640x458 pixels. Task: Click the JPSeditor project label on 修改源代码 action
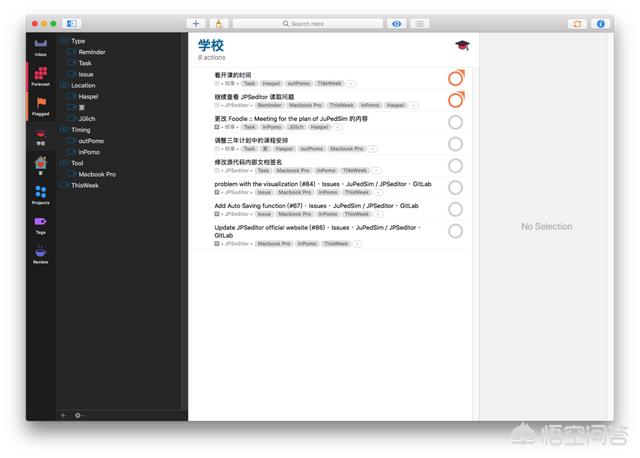[237, 171]
